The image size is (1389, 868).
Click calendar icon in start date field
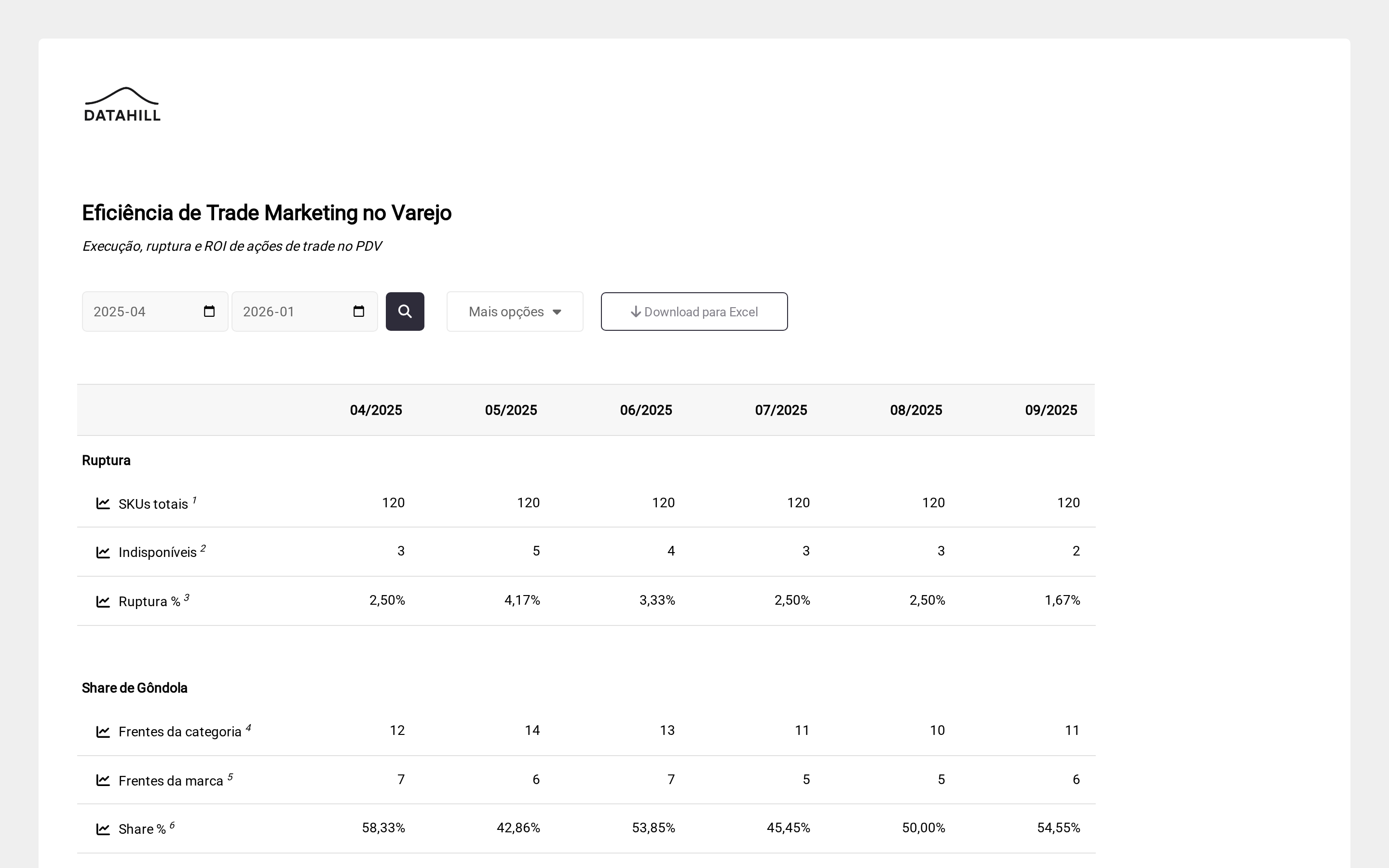(209, 311)
